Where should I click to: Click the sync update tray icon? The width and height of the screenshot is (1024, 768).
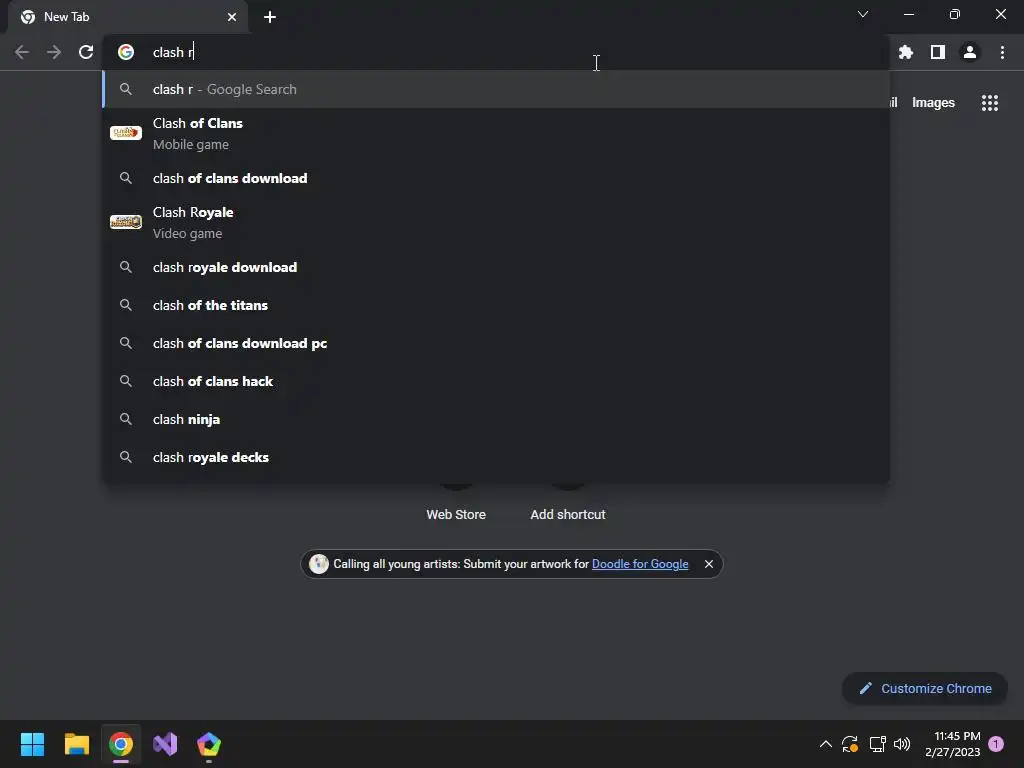coord(850,744)
